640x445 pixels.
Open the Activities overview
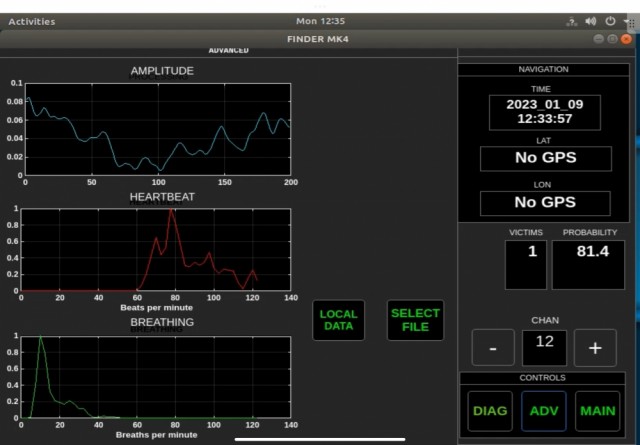pos(31,22)
